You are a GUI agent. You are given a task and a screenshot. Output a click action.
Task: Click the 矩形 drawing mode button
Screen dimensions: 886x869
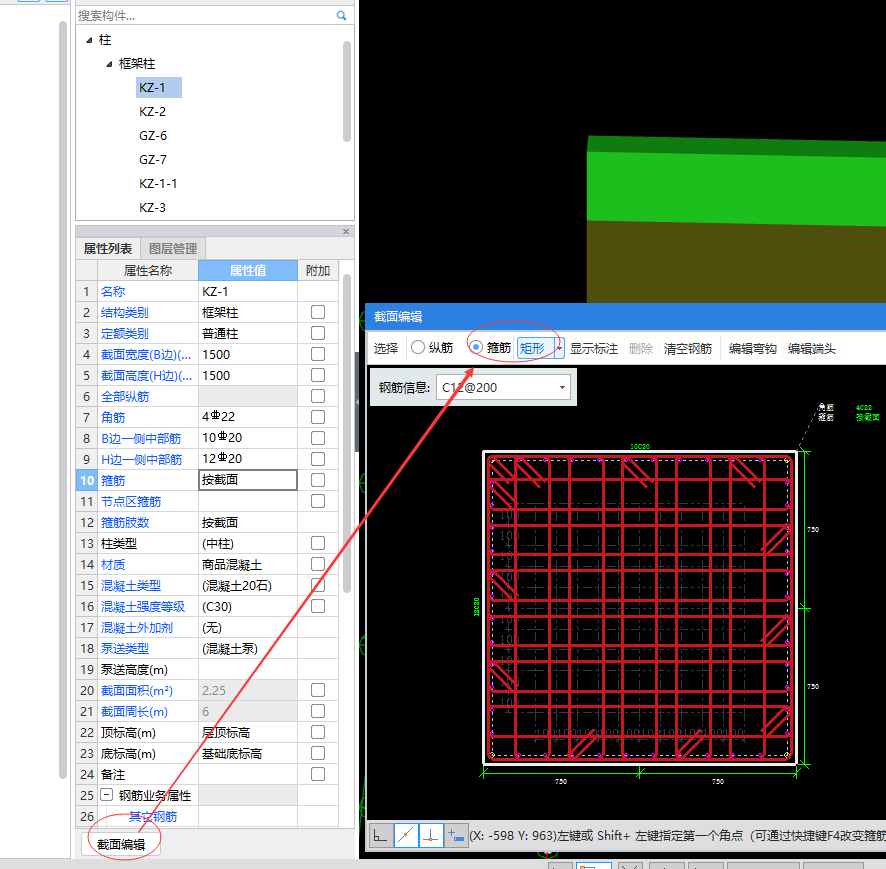coord(535,348)
